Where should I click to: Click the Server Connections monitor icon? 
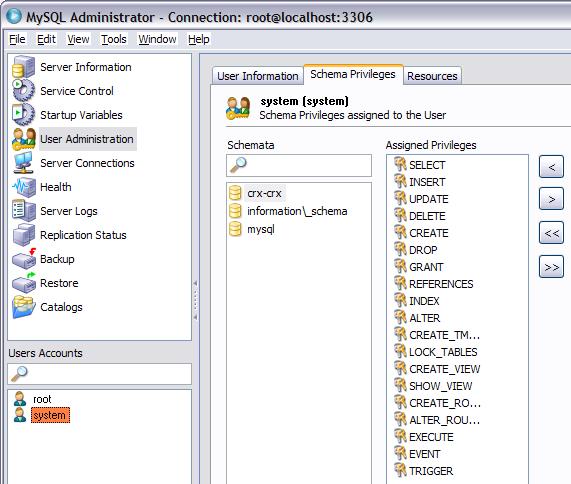(24, 163)
